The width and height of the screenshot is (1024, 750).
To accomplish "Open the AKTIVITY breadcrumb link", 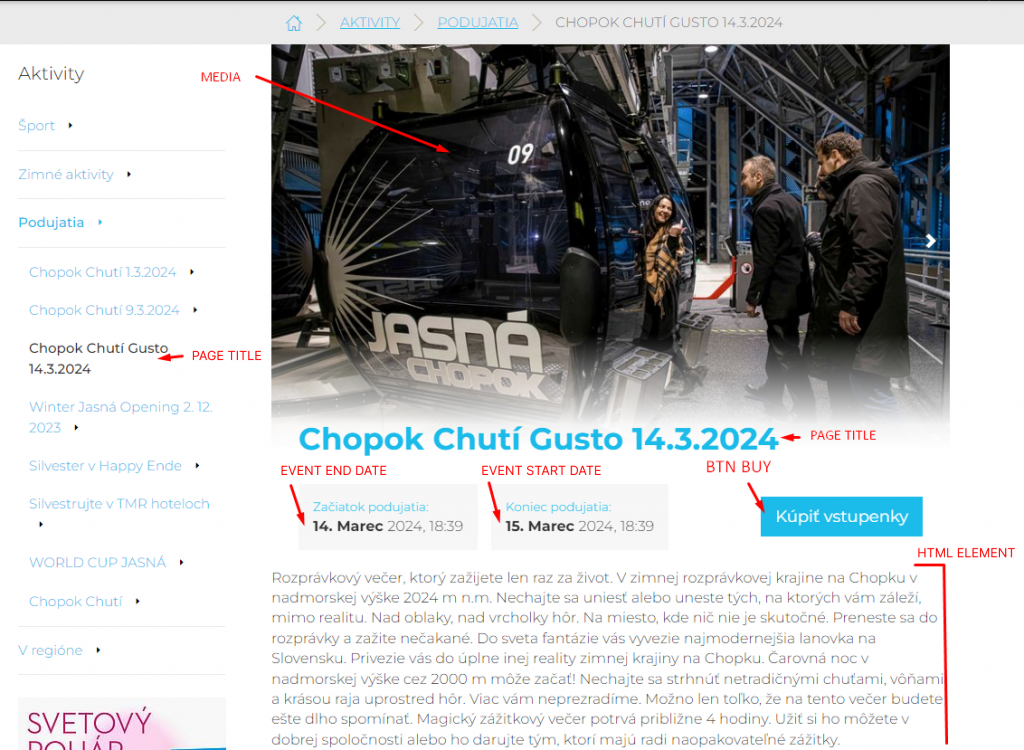I will point(369,22).
